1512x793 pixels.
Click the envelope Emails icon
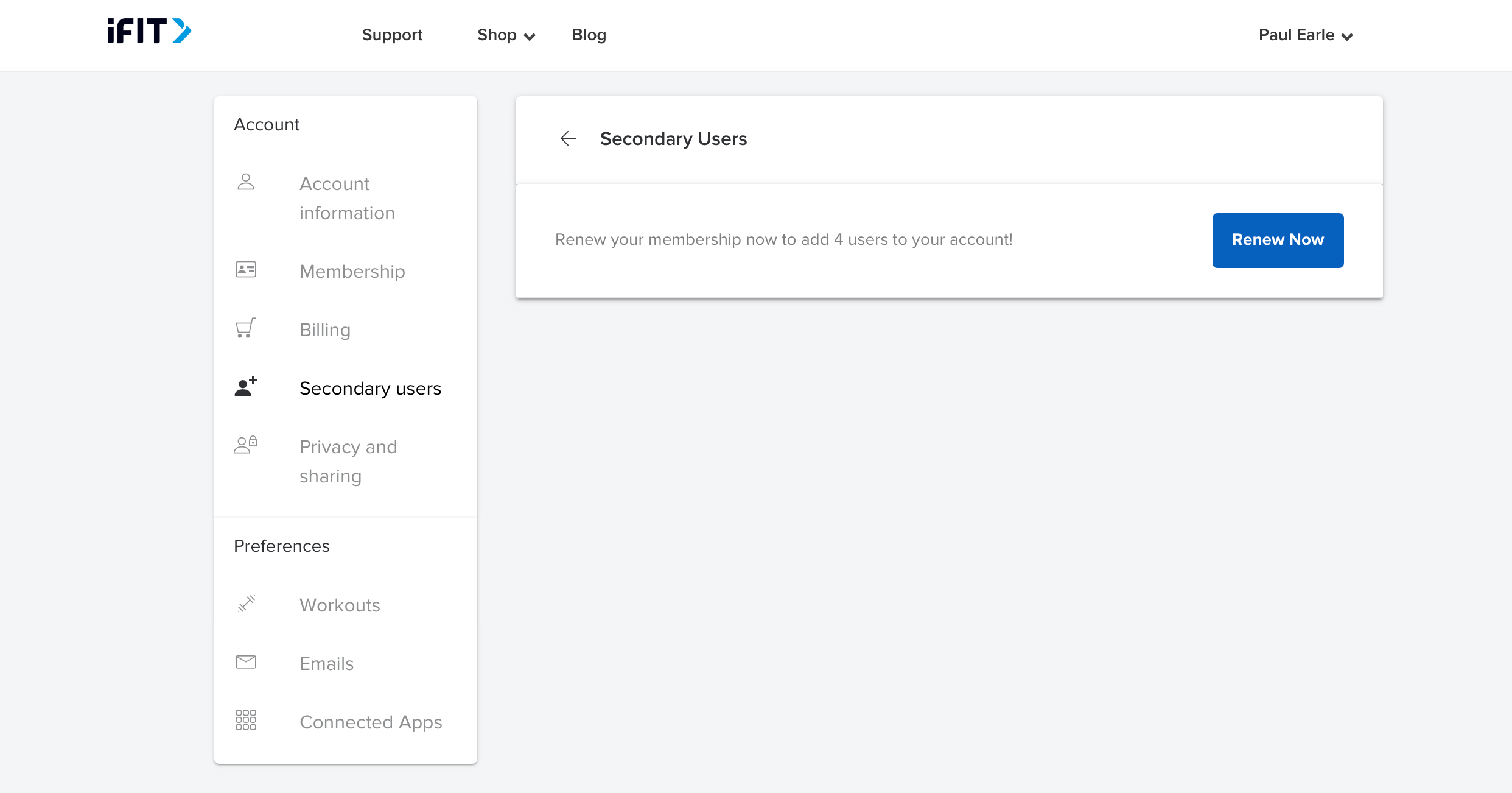point(246,662)
